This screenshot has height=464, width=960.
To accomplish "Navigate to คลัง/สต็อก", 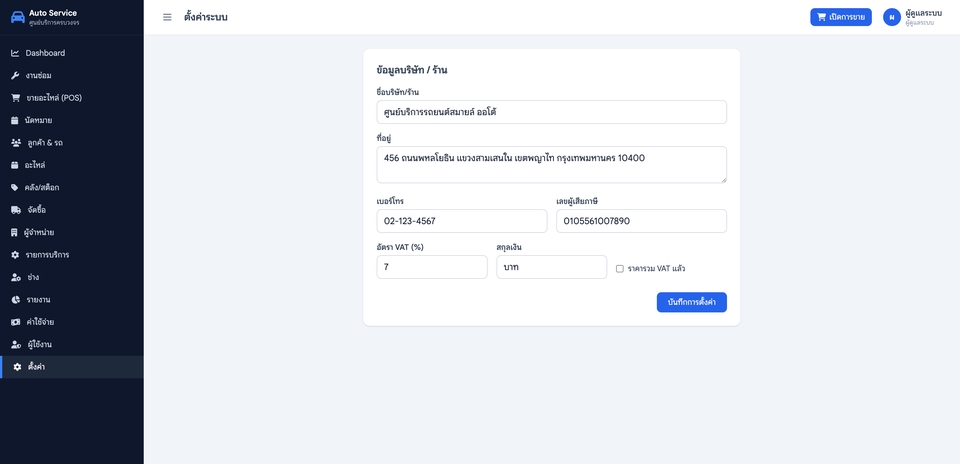I will tap(72, 187).
